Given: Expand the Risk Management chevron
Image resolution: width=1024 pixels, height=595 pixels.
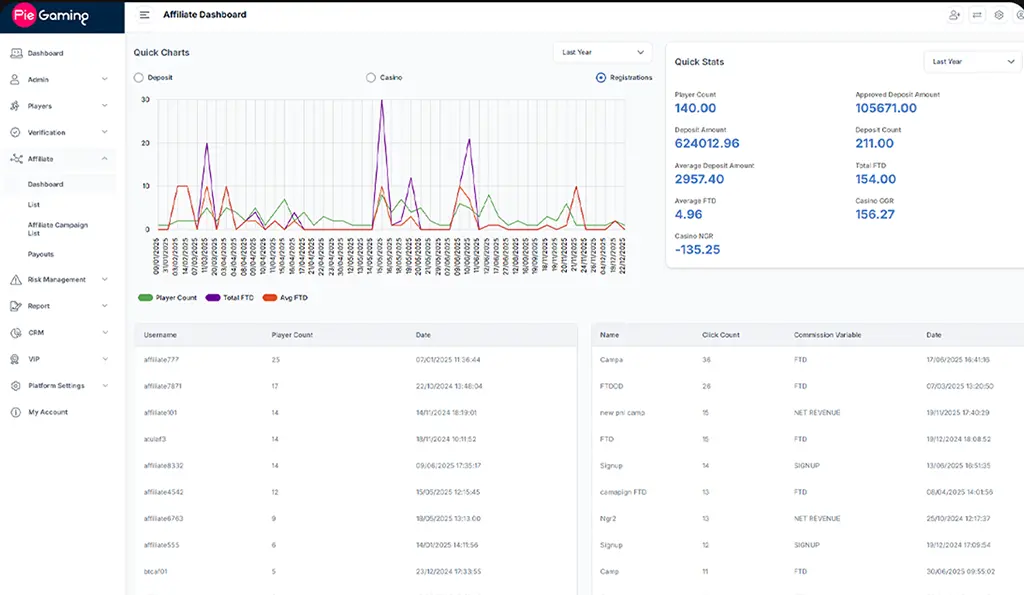Looking at the screenshot, I should (x=104, y=280).
